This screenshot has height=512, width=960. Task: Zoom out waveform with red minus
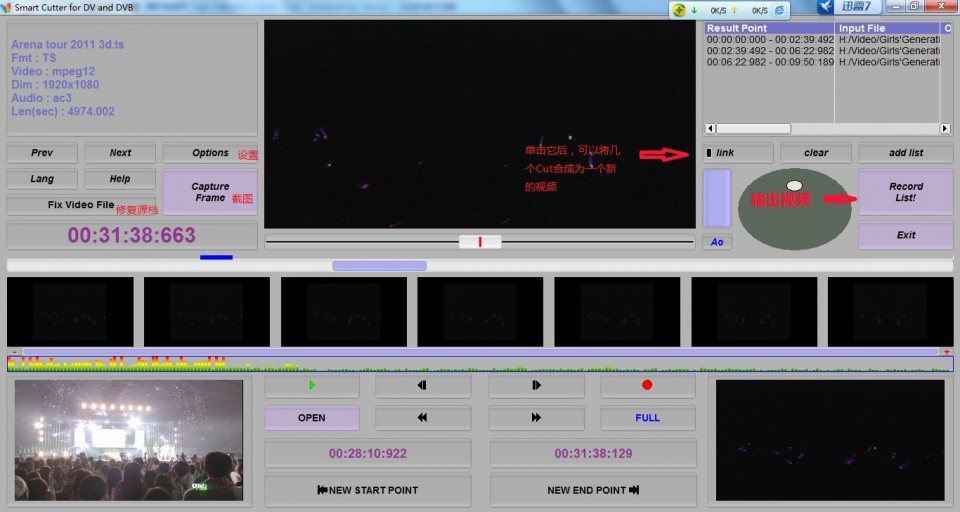14,352
